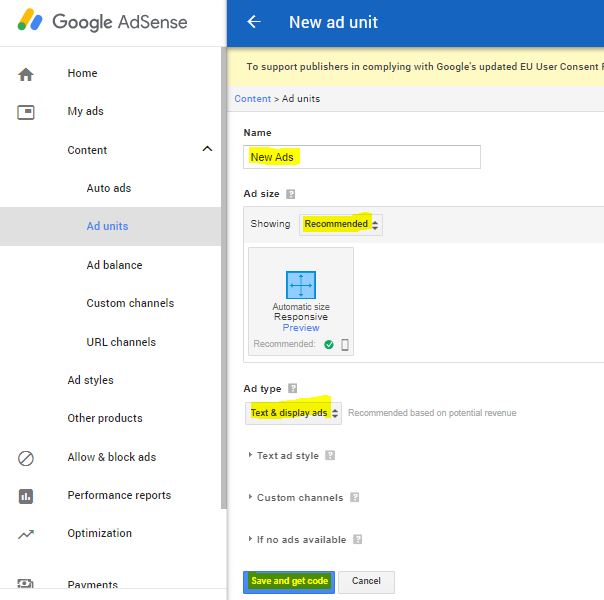Click the Allow & block ads circle icon
This screenshot has height=600, width=604.
tap(26, 458)
